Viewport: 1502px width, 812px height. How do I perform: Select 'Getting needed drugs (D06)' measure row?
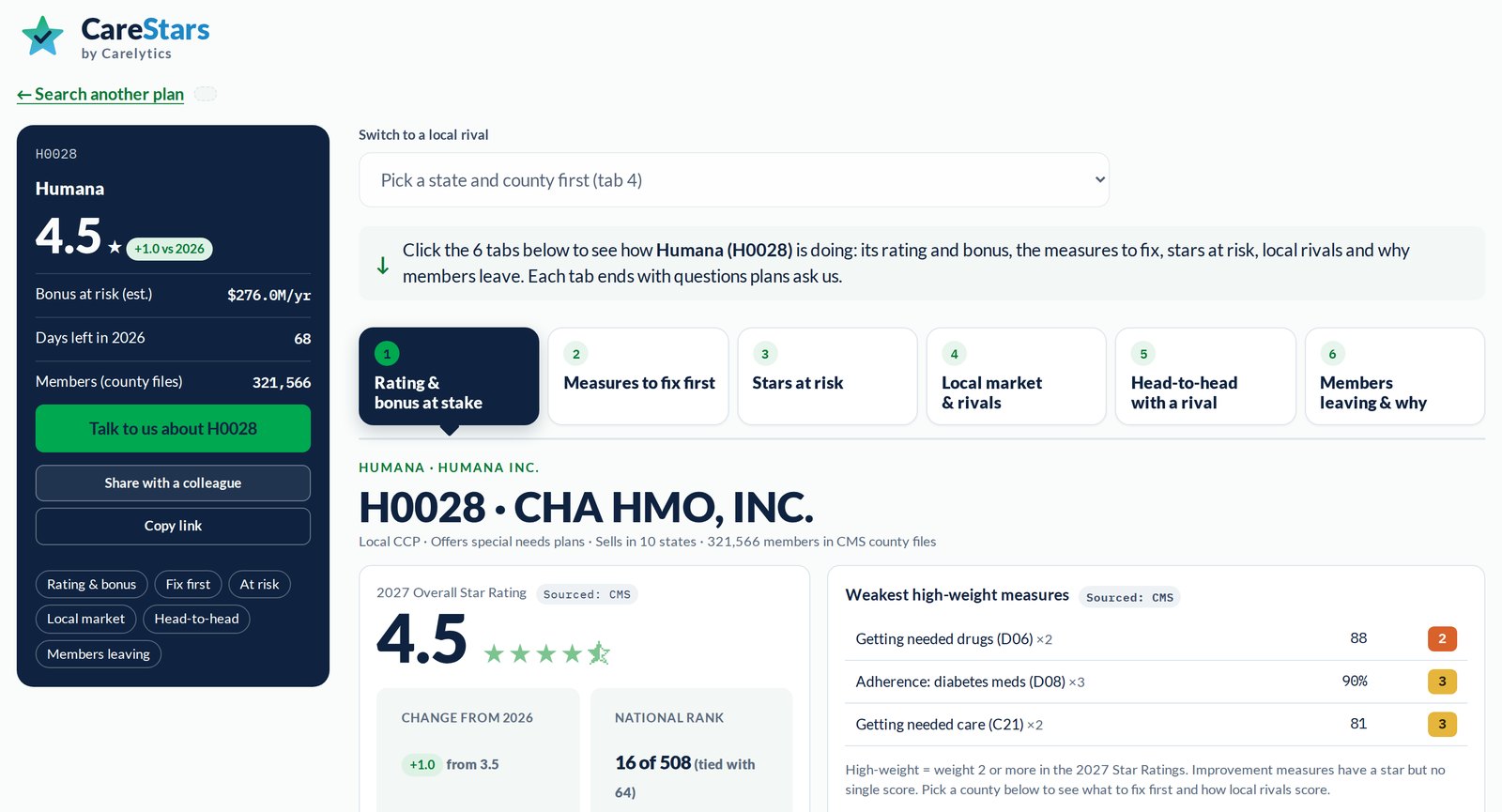(x=1156, y=639)
